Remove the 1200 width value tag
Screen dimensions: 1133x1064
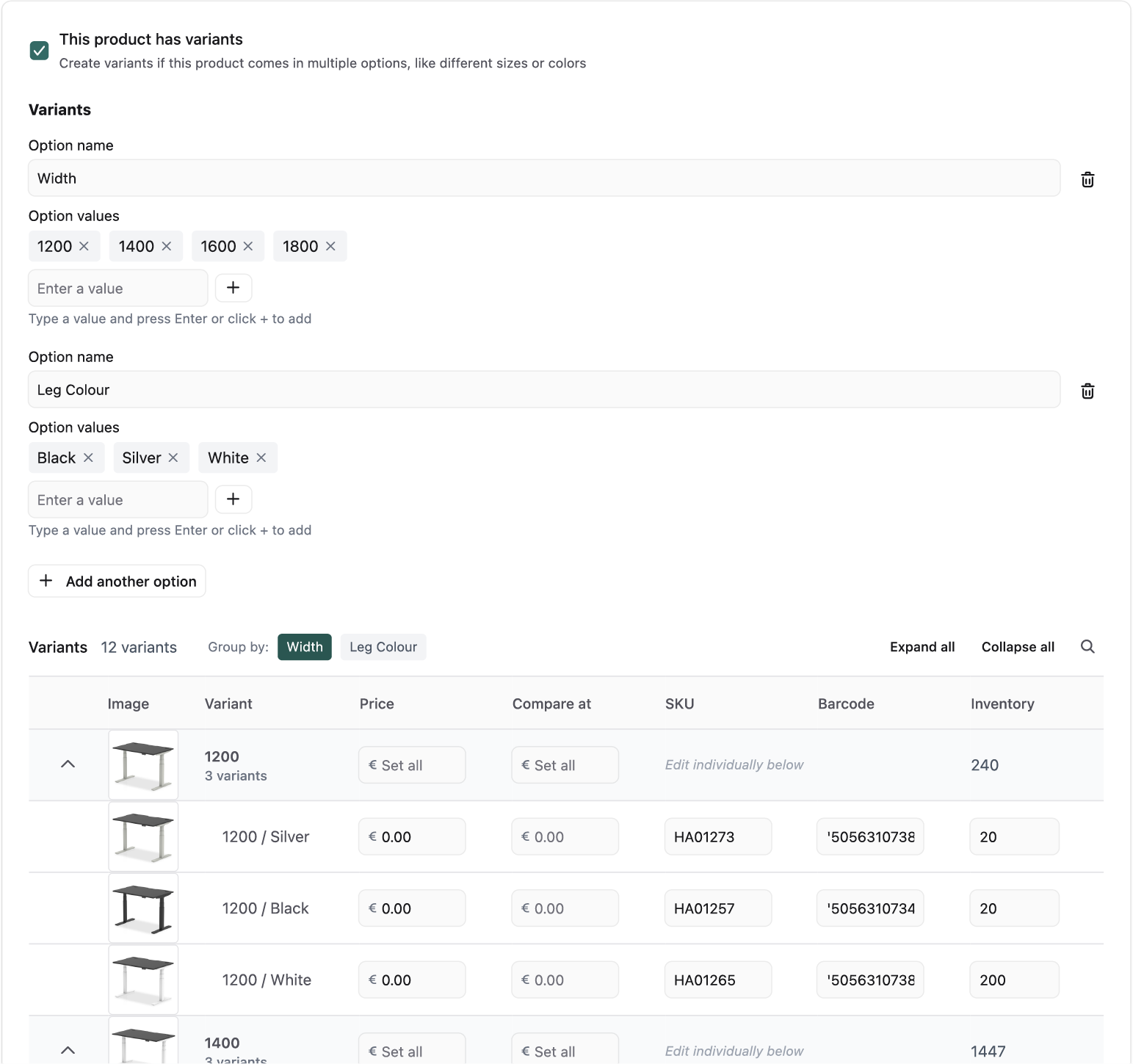click(84, 246)
